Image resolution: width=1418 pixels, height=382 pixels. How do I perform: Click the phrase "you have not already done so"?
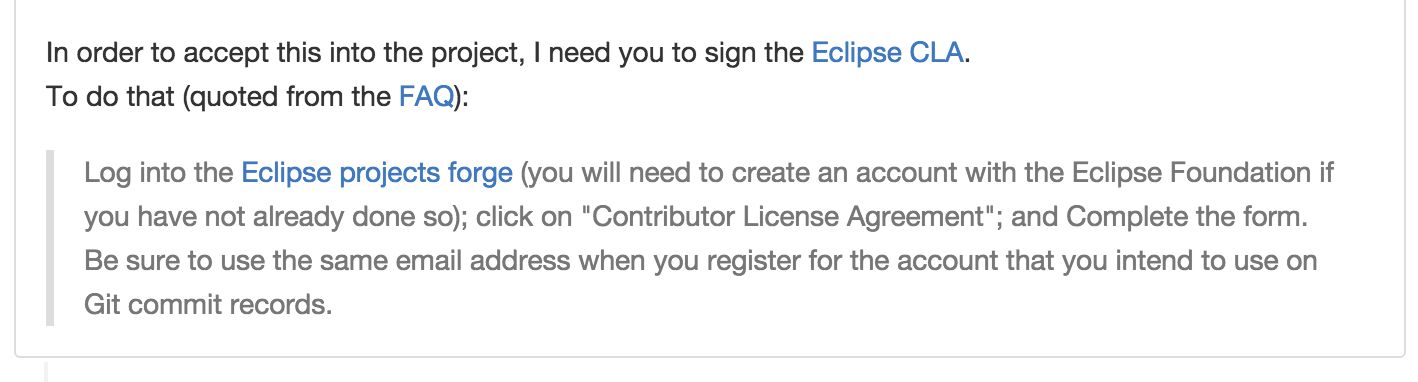coord(268,217)
